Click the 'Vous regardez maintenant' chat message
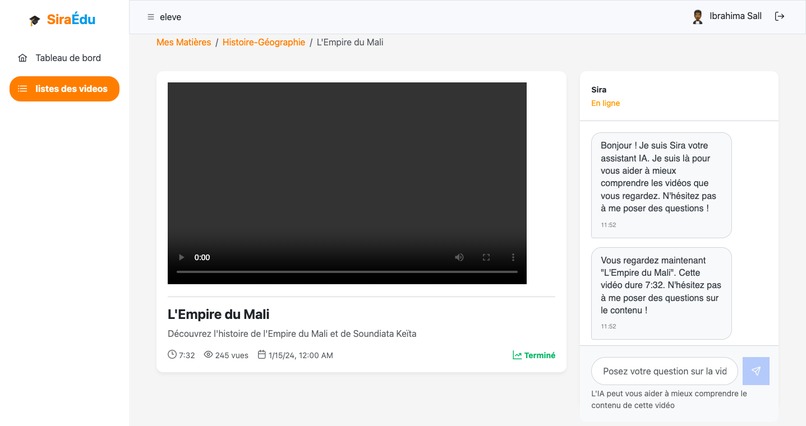The image size is (806, 426). tap(661, 293)
